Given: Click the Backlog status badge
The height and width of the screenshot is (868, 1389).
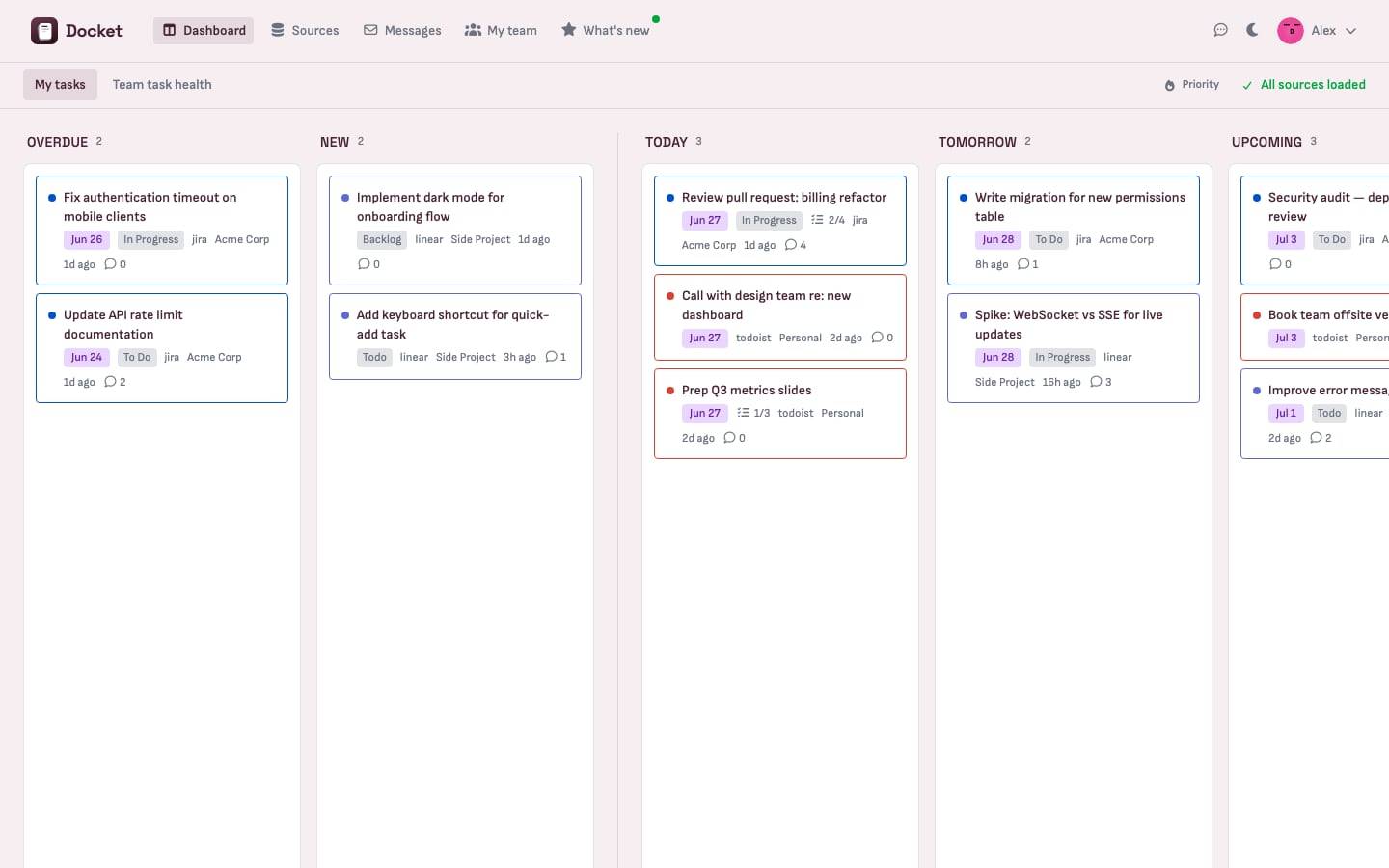Looking at the screenshot, I should pos(382,239).
